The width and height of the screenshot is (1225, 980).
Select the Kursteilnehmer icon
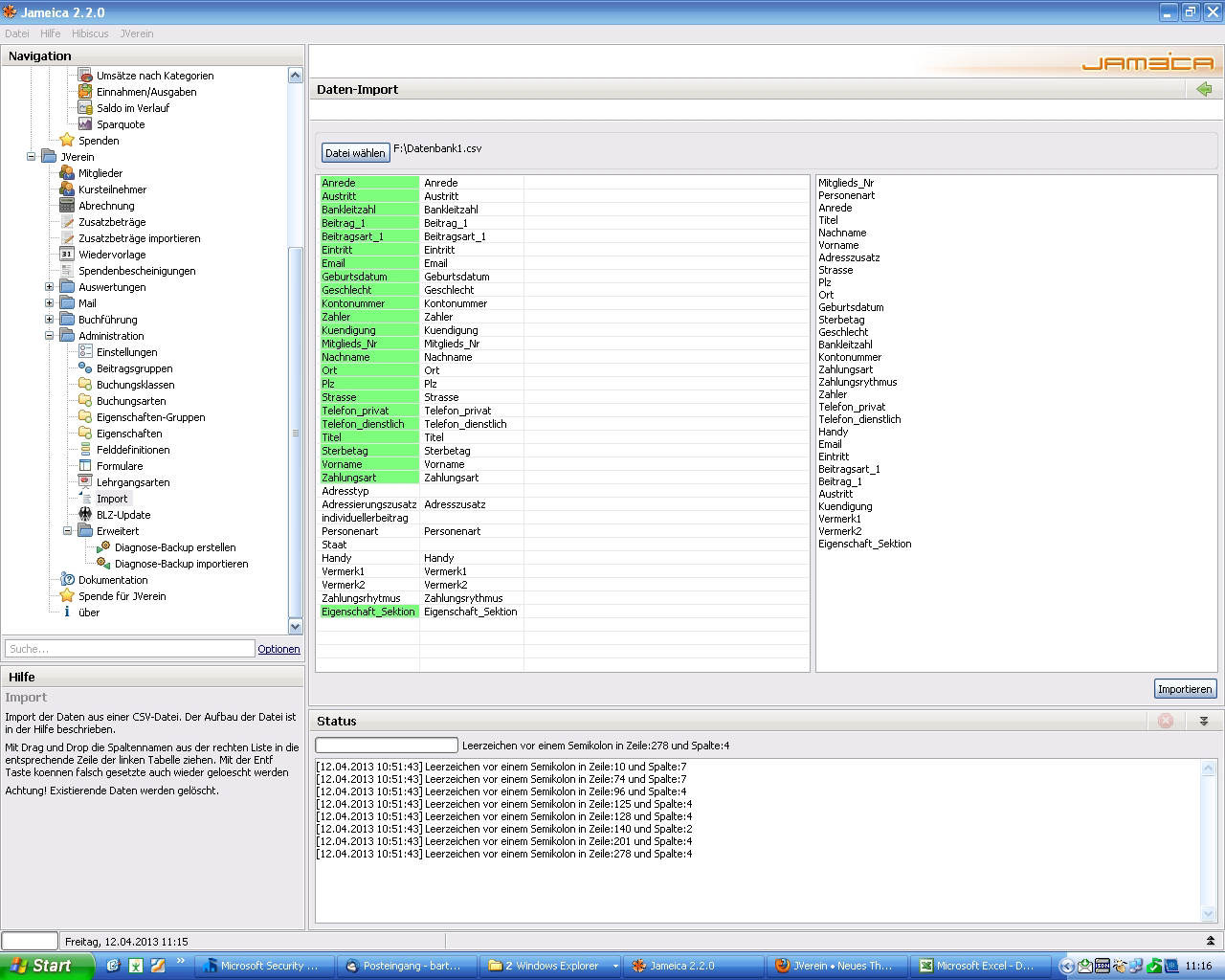pos(67,189)
